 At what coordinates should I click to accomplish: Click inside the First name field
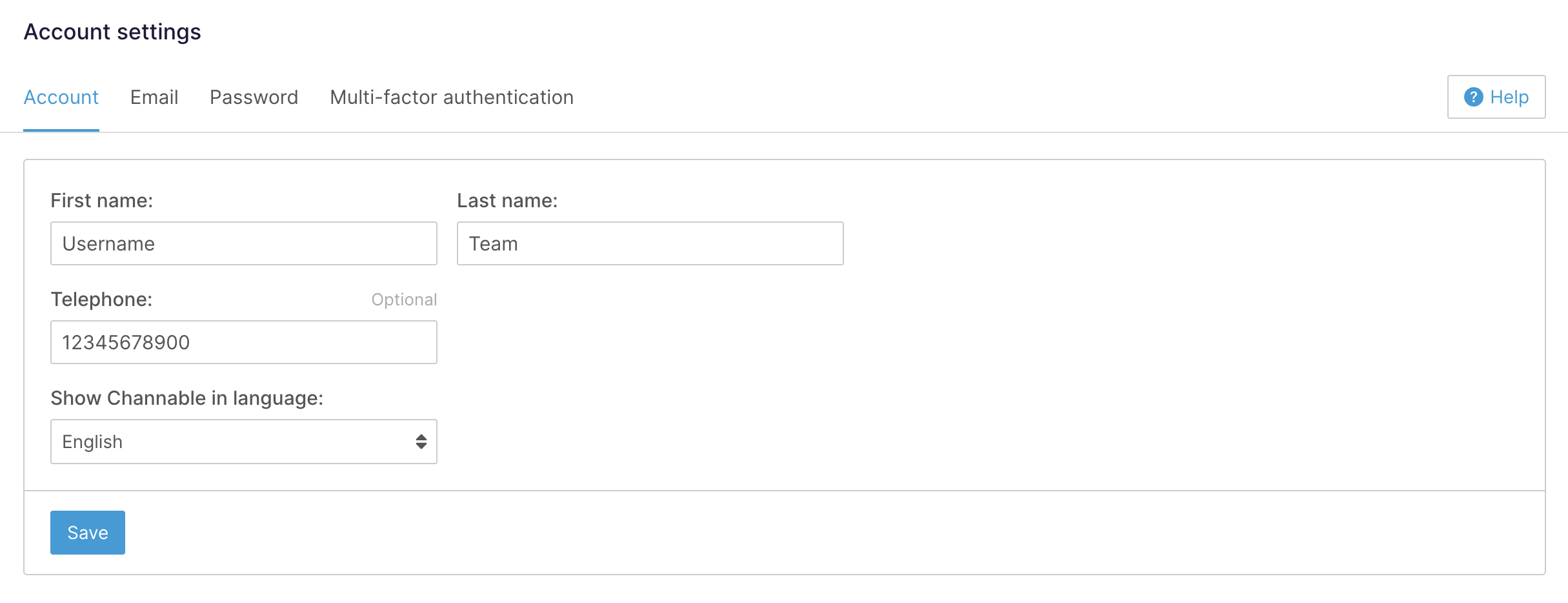(243, 243)
